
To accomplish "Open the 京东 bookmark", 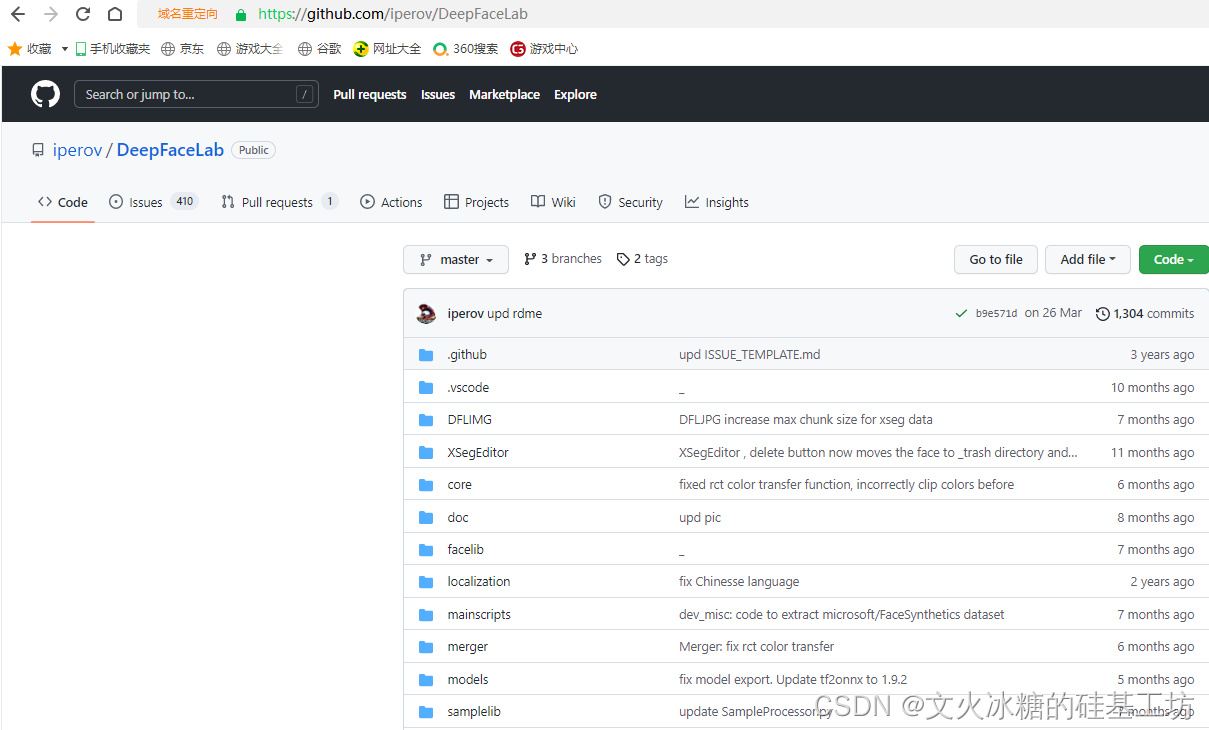I will pos(183,48).
